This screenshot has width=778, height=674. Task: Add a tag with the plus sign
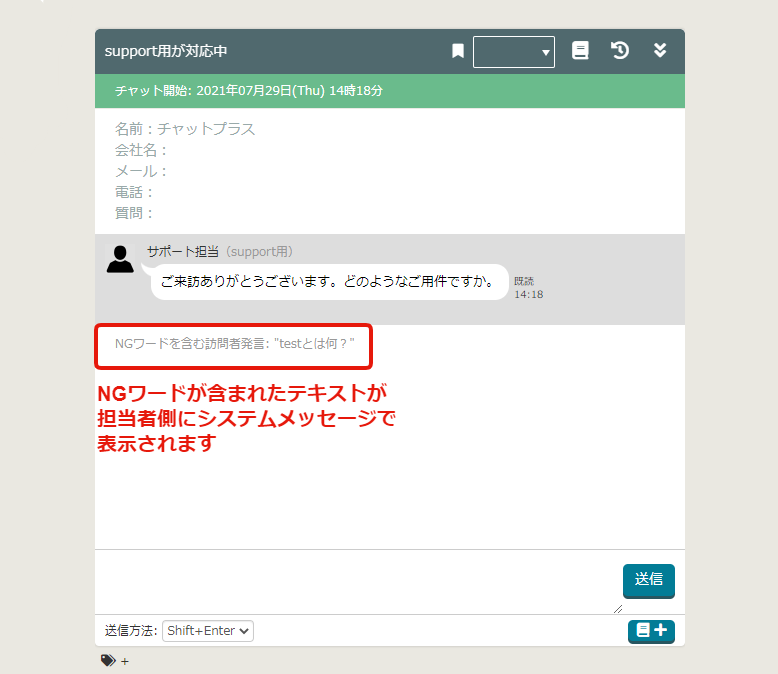tap(125, 662)
